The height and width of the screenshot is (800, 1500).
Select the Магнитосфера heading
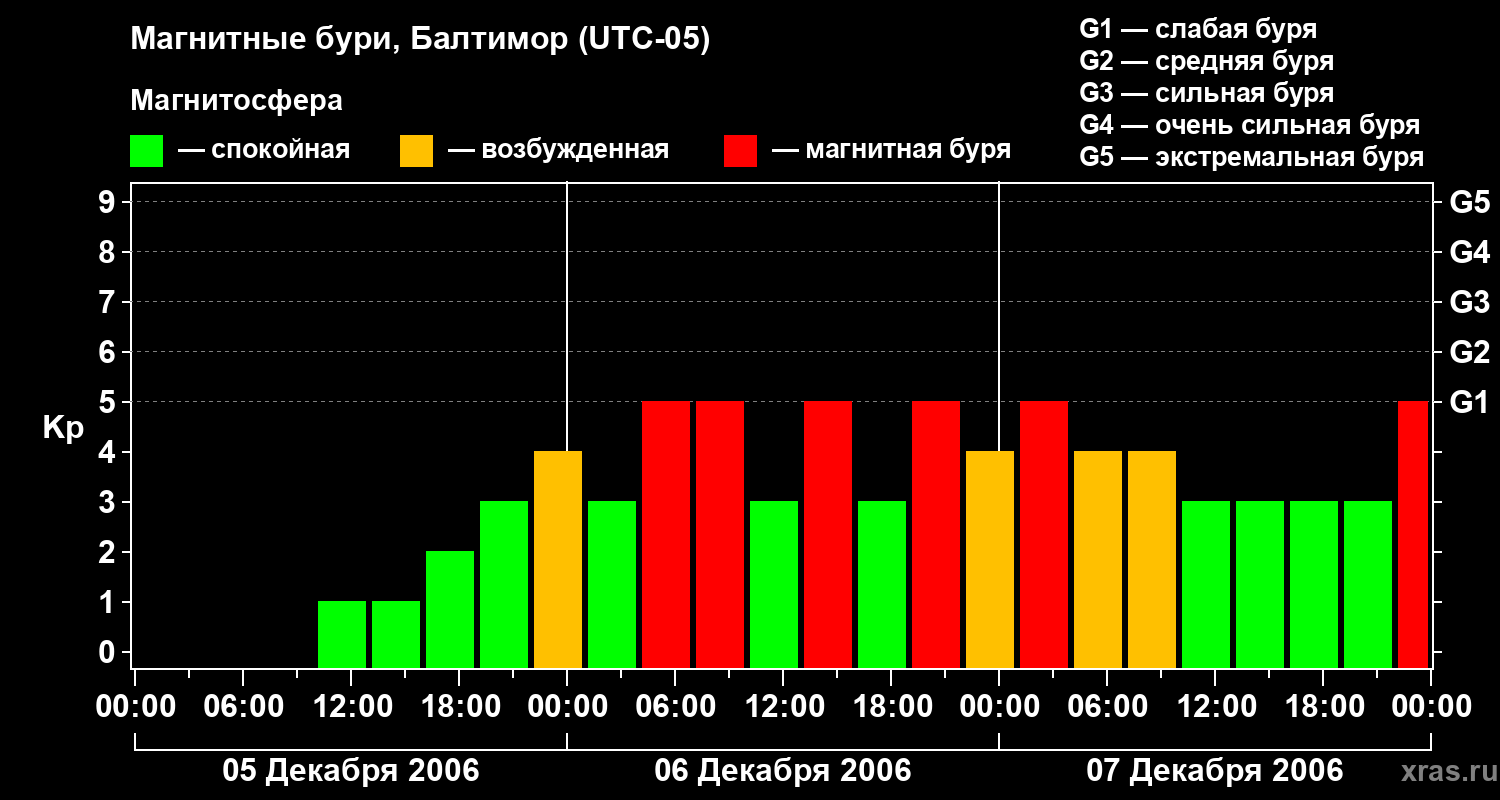236,101
